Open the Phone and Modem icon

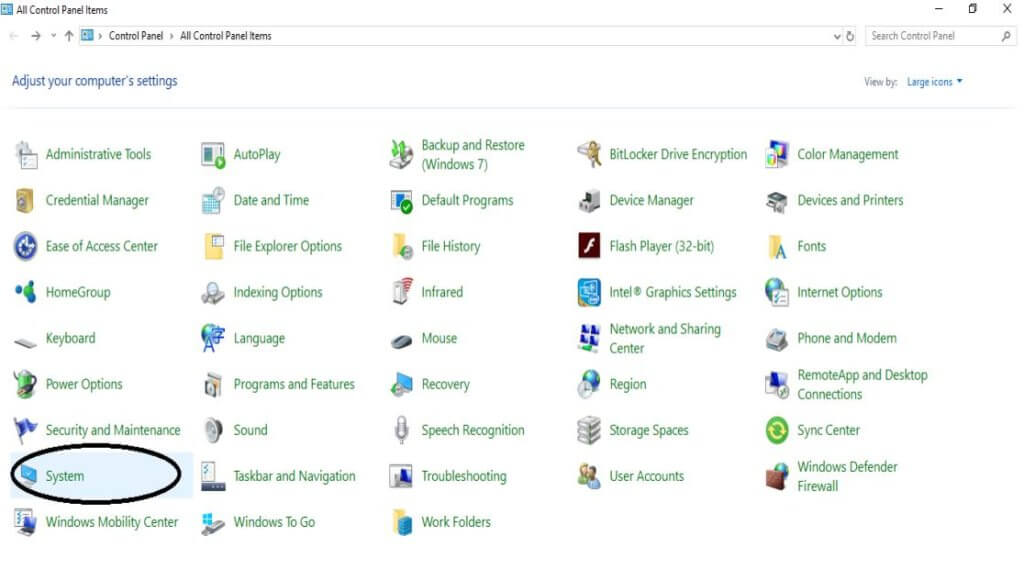(x=776, y=339)
